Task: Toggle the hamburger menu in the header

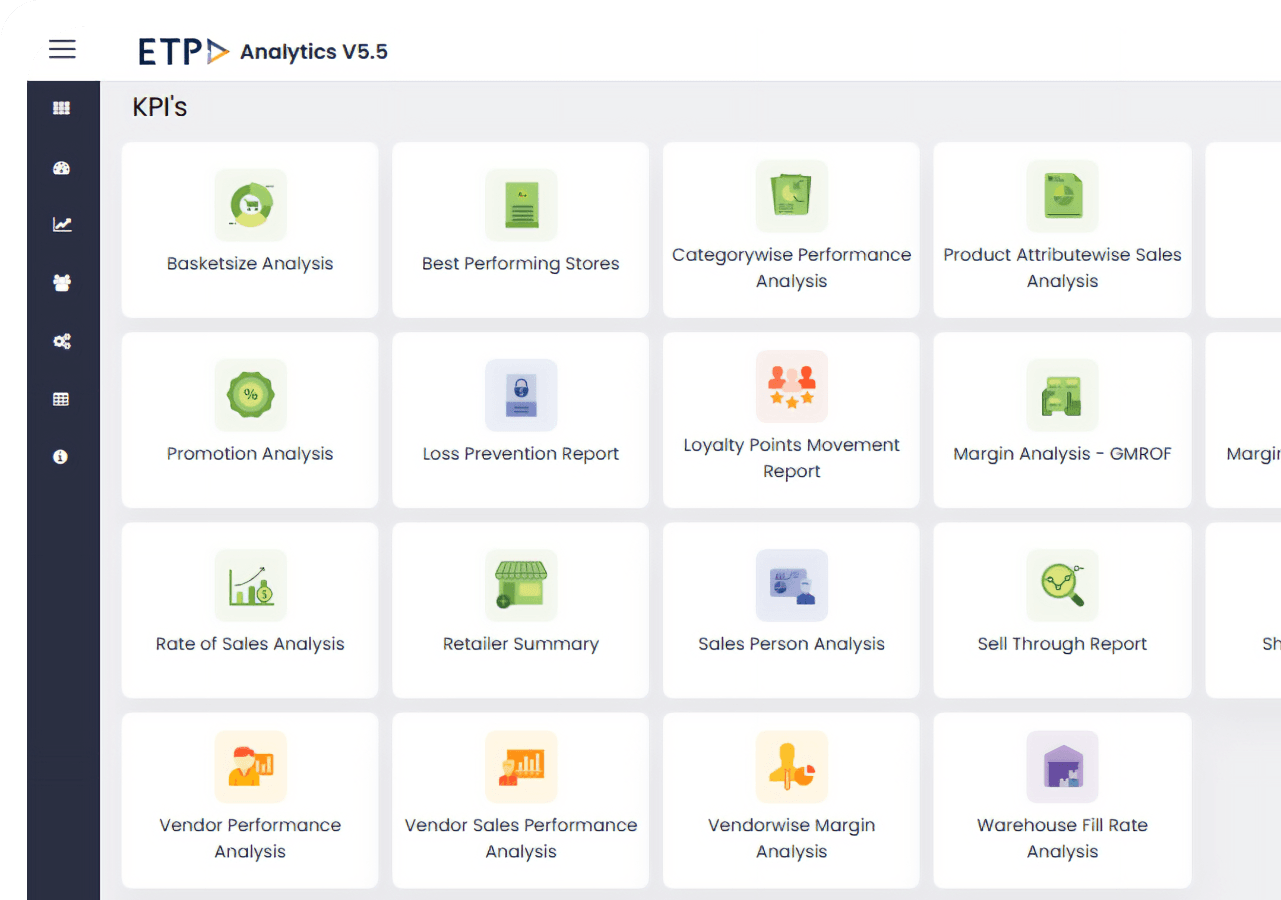Action: [62, 49]
